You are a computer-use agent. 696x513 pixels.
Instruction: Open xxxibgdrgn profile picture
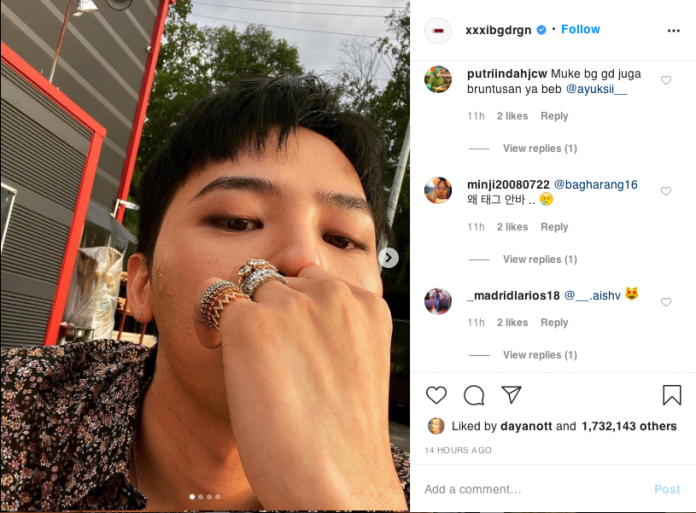click(x=438, y=31)
